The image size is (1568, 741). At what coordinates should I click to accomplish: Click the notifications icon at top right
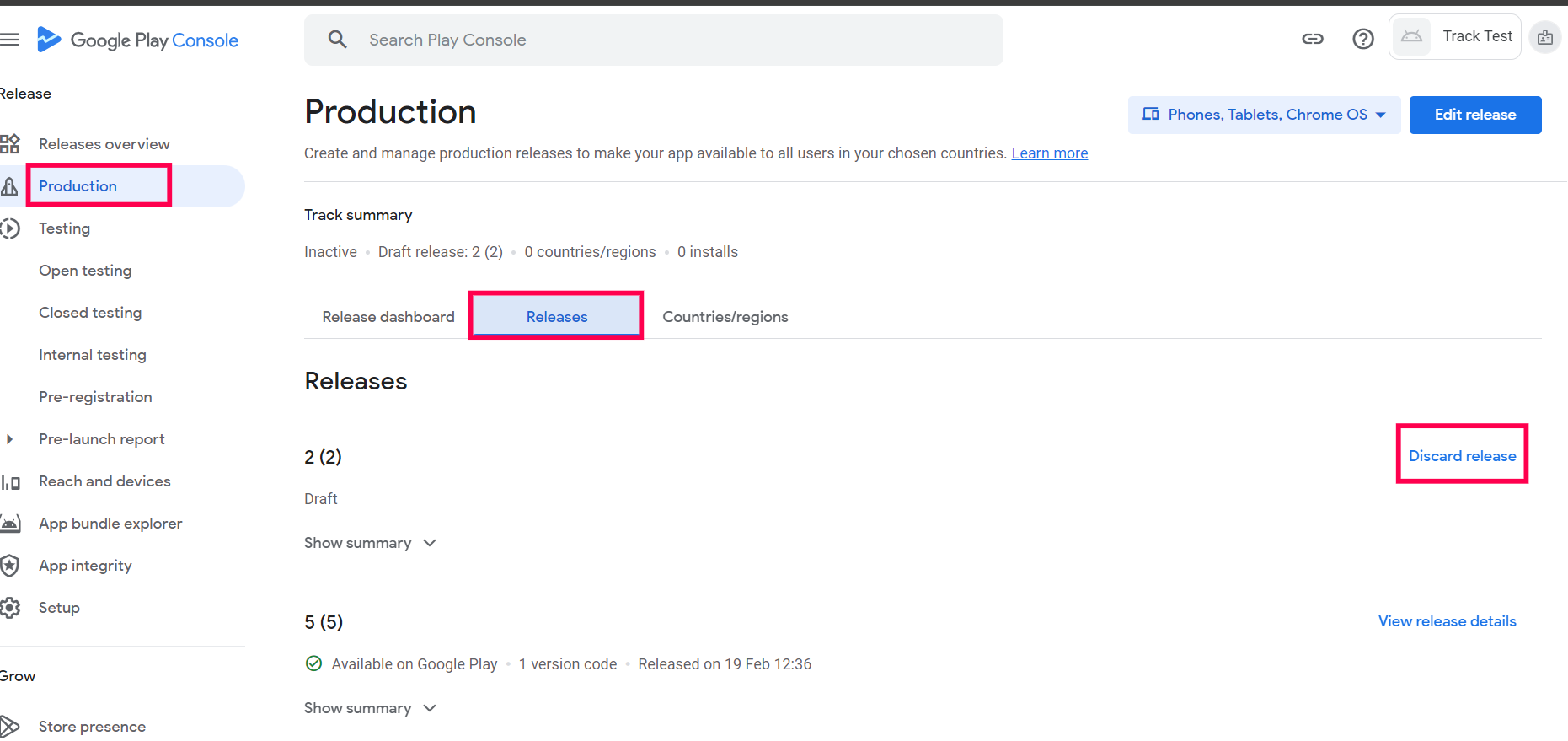coord(1544,37)
